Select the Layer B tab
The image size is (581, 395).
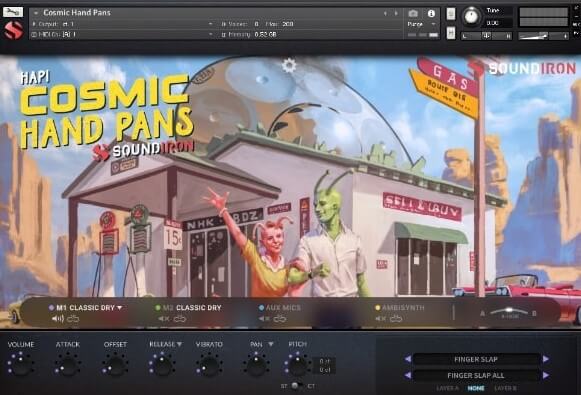pos(505,388)
